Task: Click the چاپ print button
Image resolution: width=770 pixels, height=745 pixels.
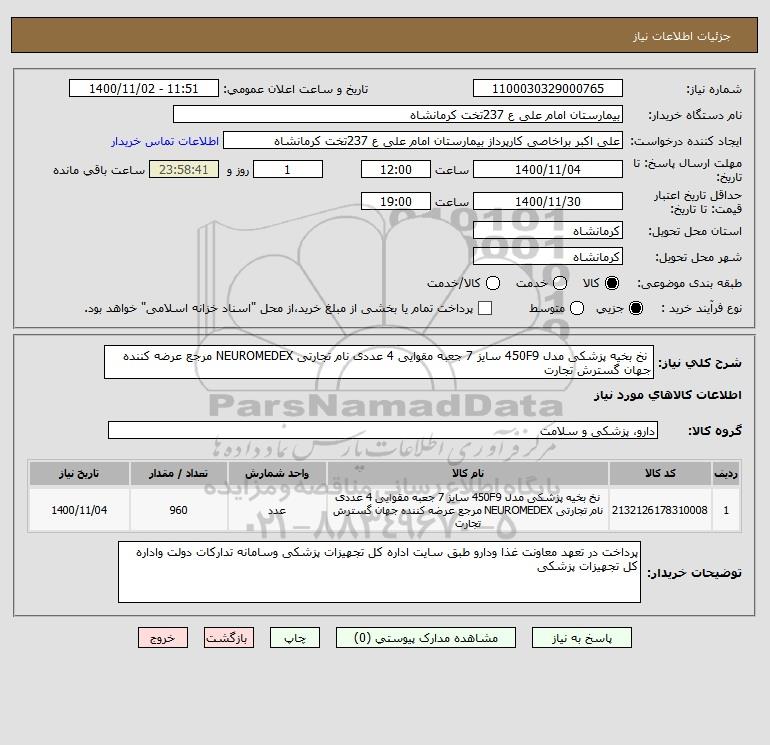Action: click(x=295, y=637)
